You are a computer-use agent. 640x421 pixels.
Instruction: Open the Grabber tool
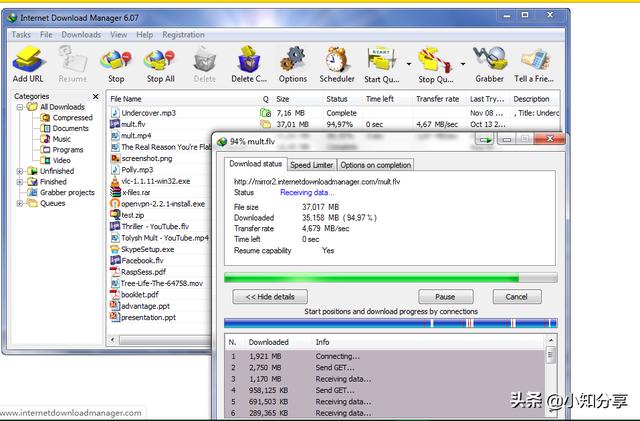point(489,65)
